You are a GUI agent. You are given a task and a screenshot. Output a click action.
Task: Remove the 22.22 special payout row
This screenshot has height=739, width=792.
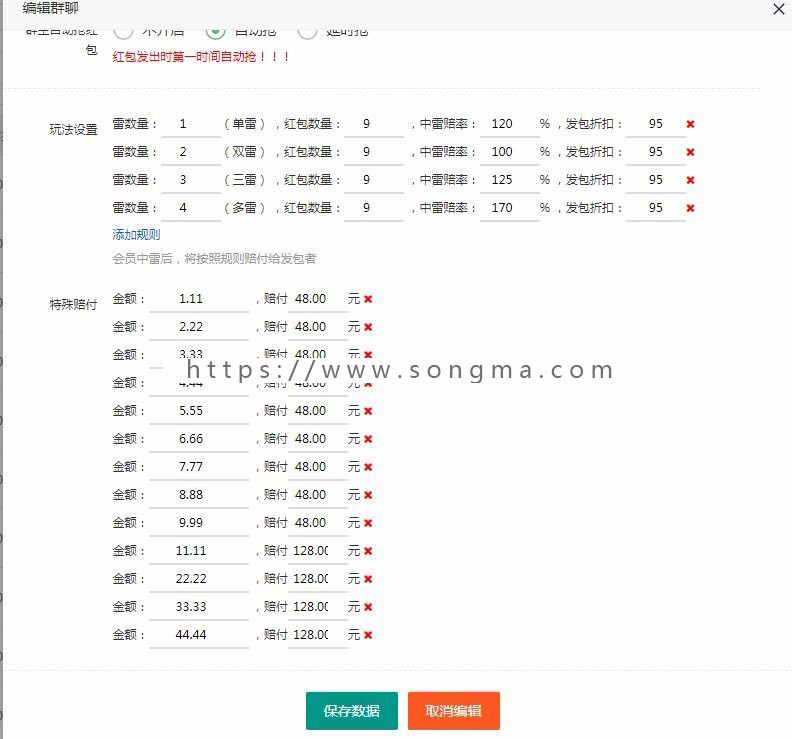click(x=368, y=579)
